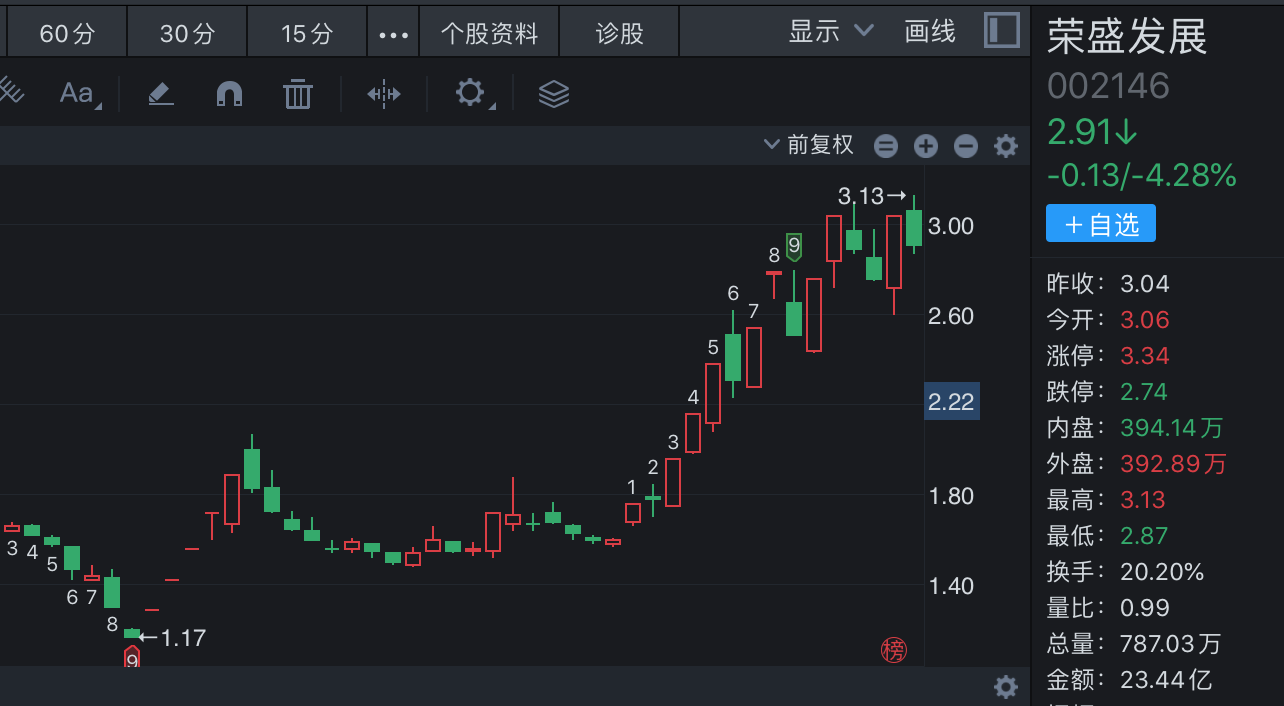Select the text annotation (Aa) tool
1284x706 pixels.
(x=78, y=94)
